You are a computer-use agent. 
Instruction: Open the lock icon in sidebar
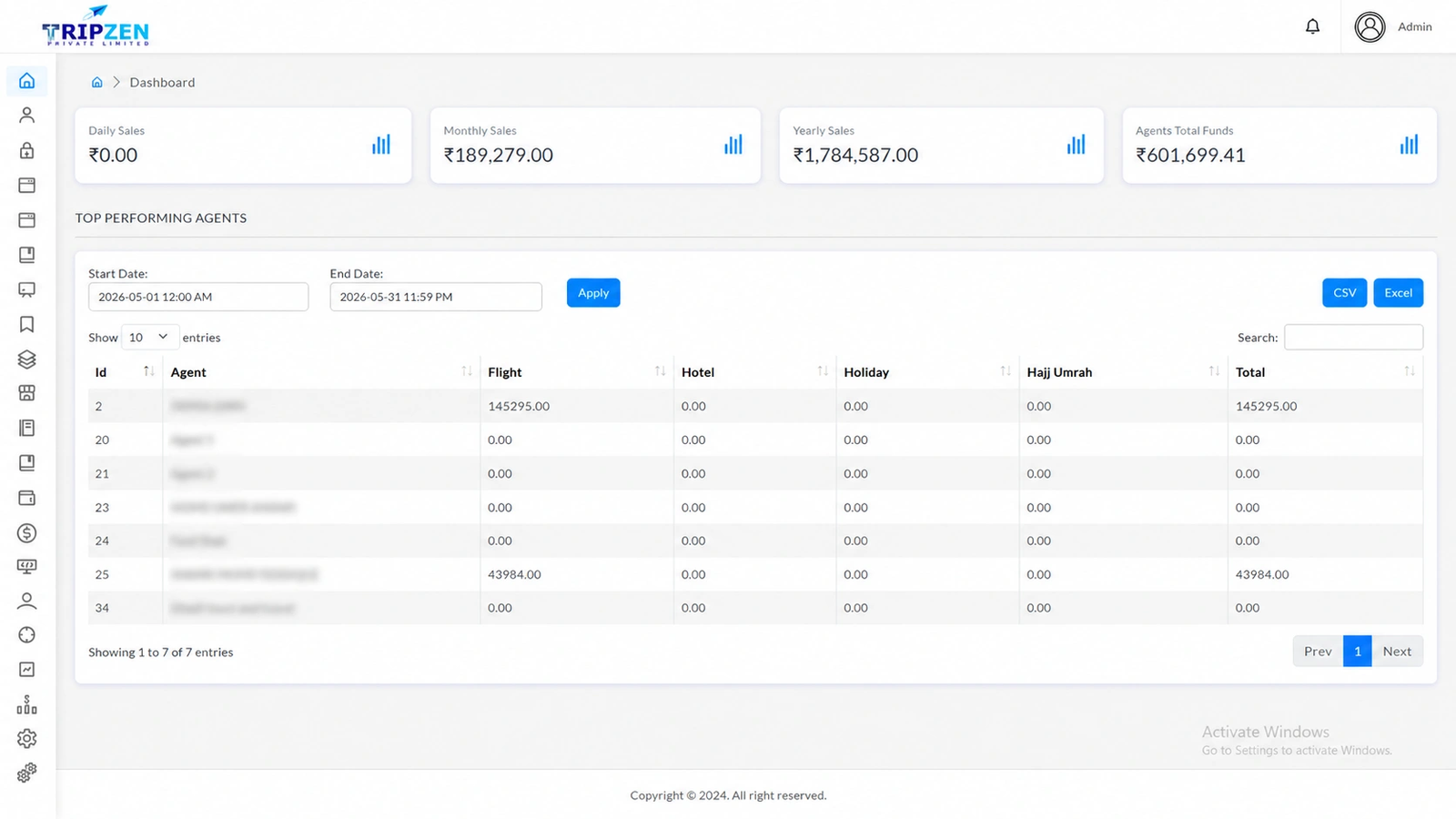[x=27, y=150]
